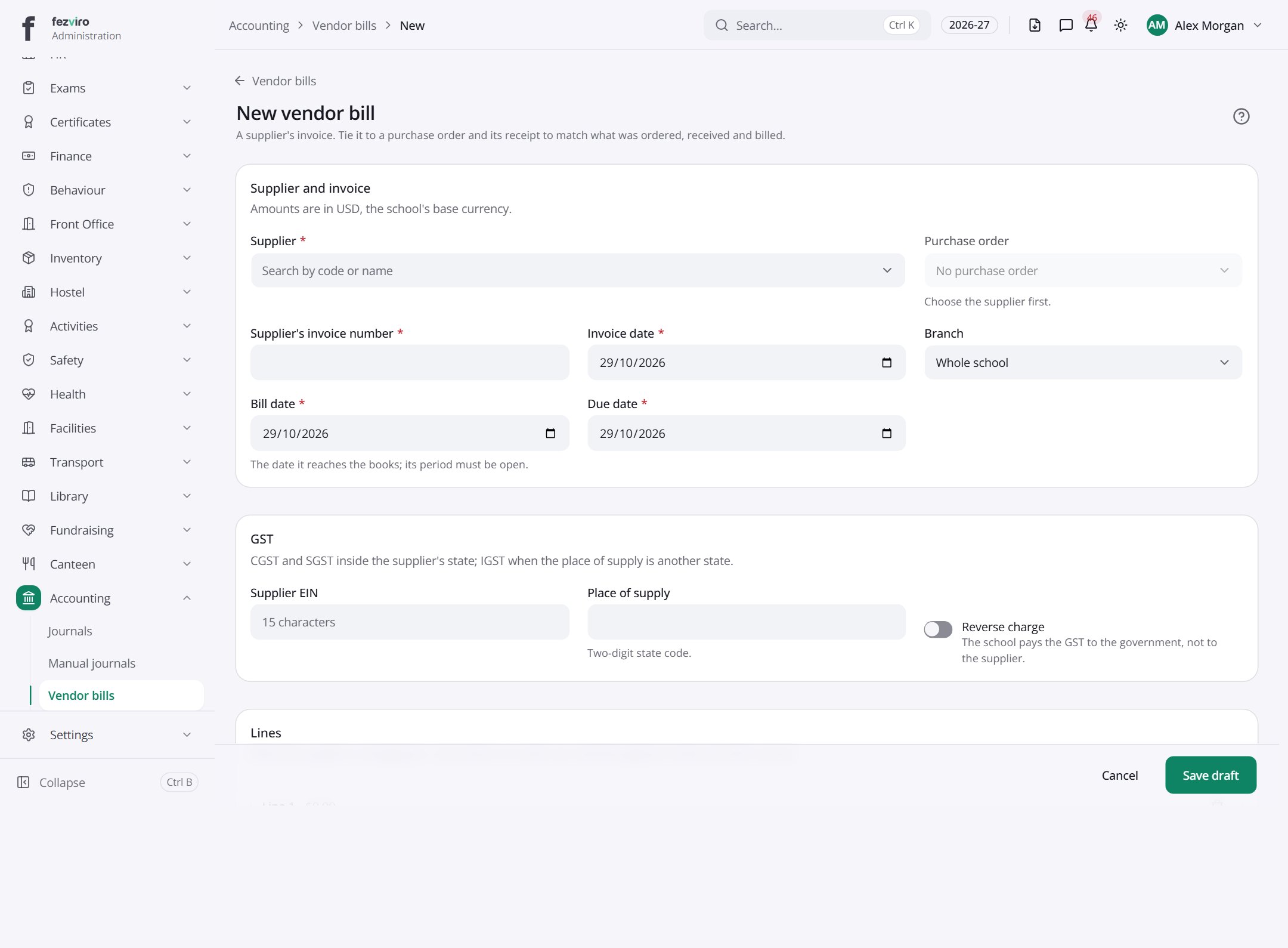Focus the Supplier EIN field

coord(410,622)
